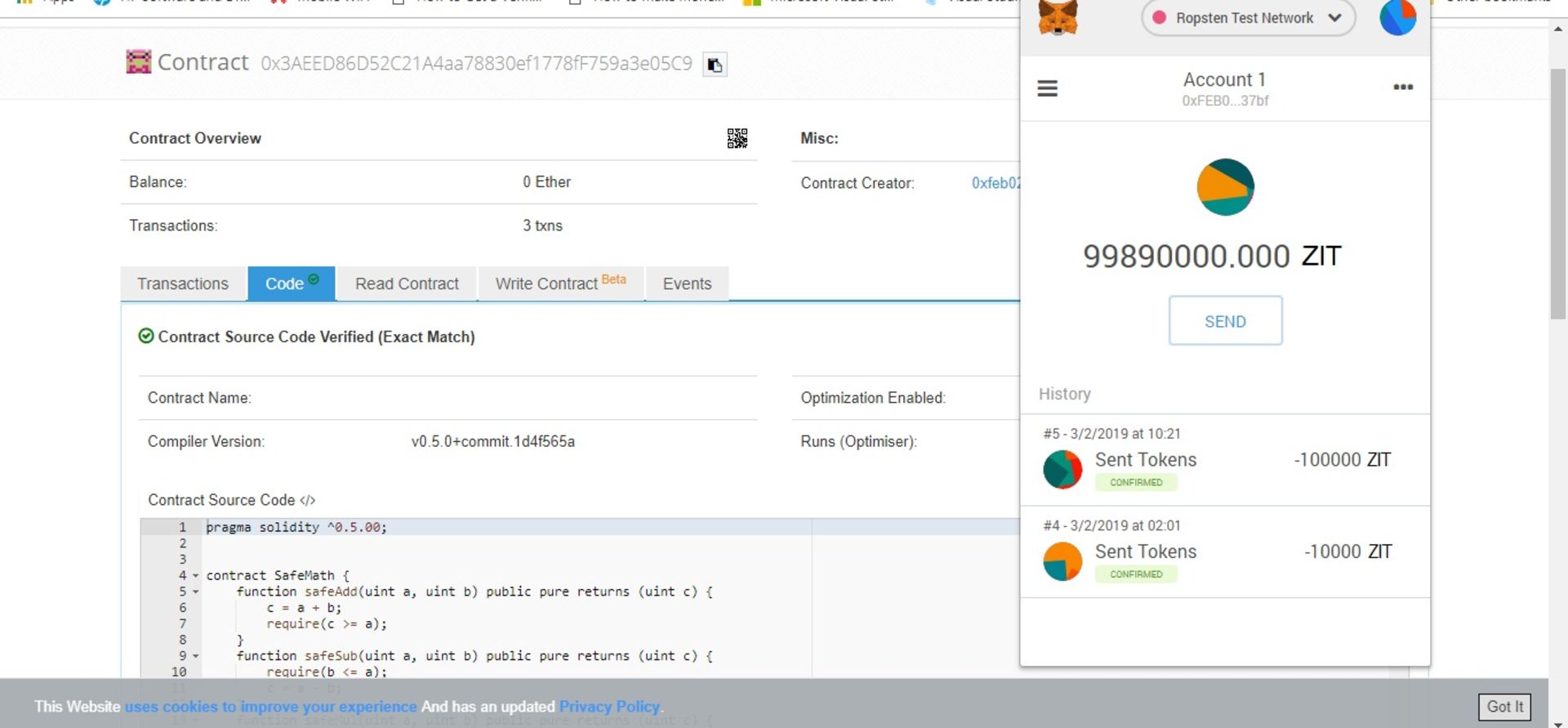This screenshot has width=1568, height=728.
Task: Fold the safeSub function at line 9
Action: pos(196,656)
